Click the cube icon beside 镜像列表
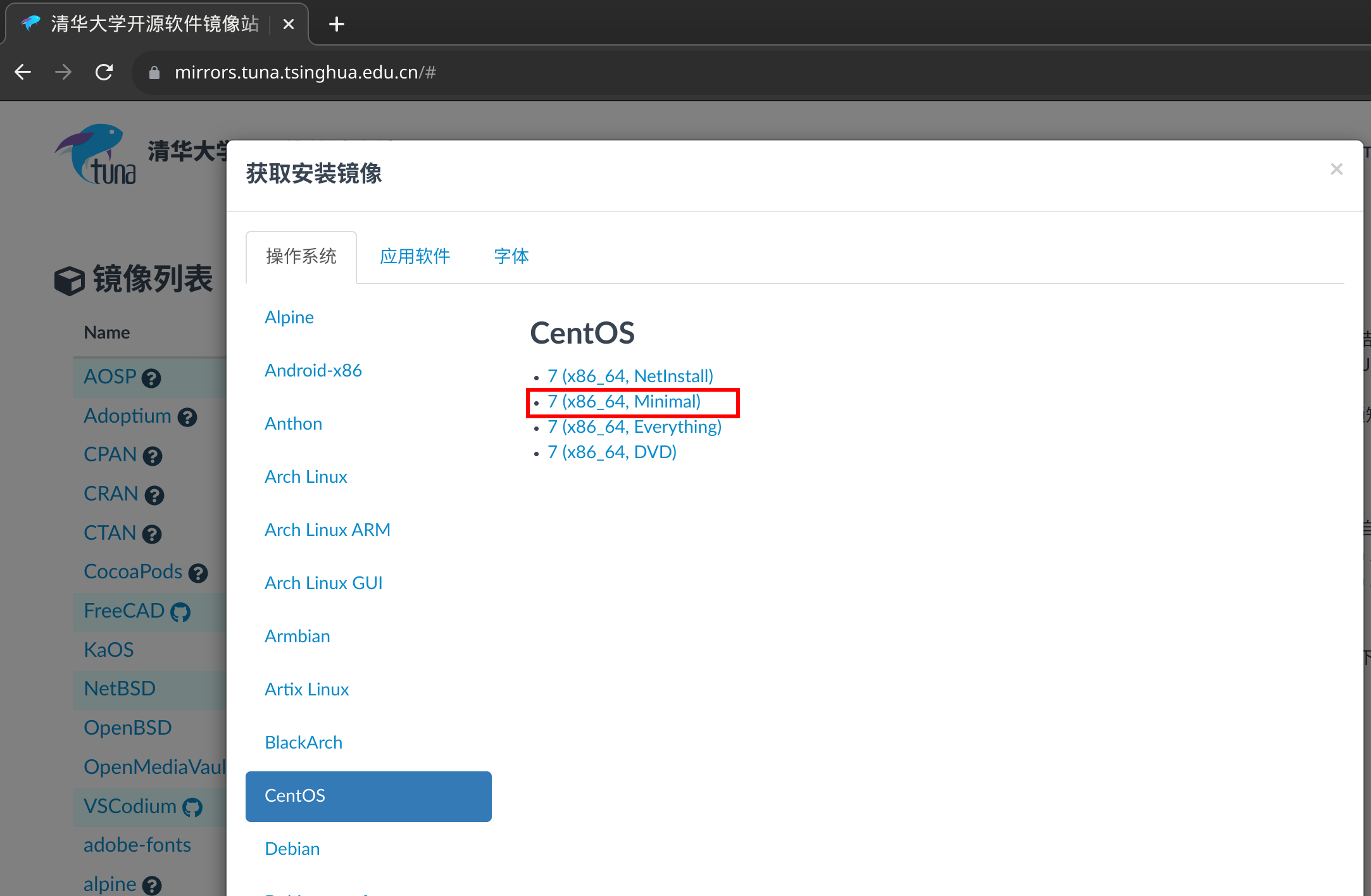1371x896 pixels. point(70,280)
